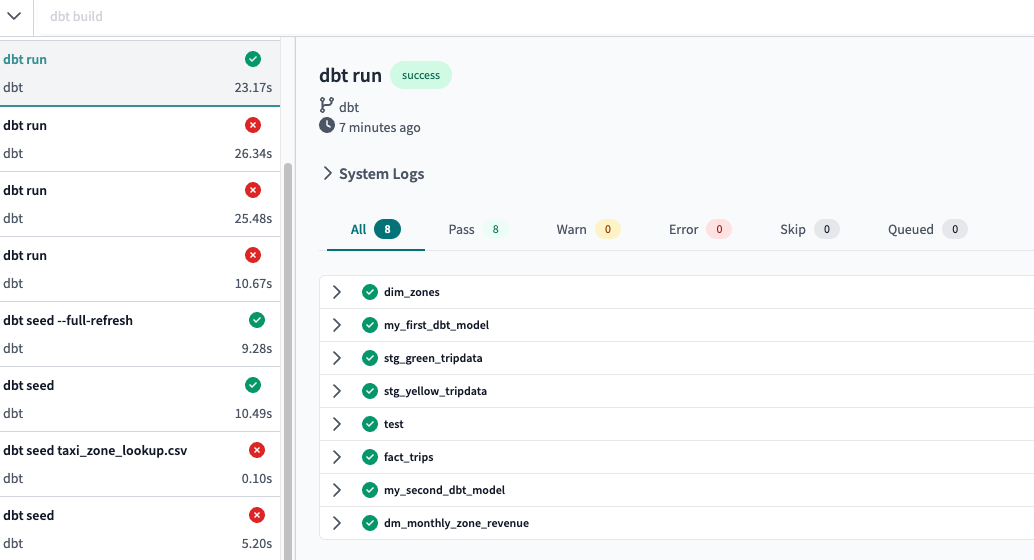Open the dbt seed --full-refresh run
Screen dimensions: 1034x560
[x=140, y=334]
